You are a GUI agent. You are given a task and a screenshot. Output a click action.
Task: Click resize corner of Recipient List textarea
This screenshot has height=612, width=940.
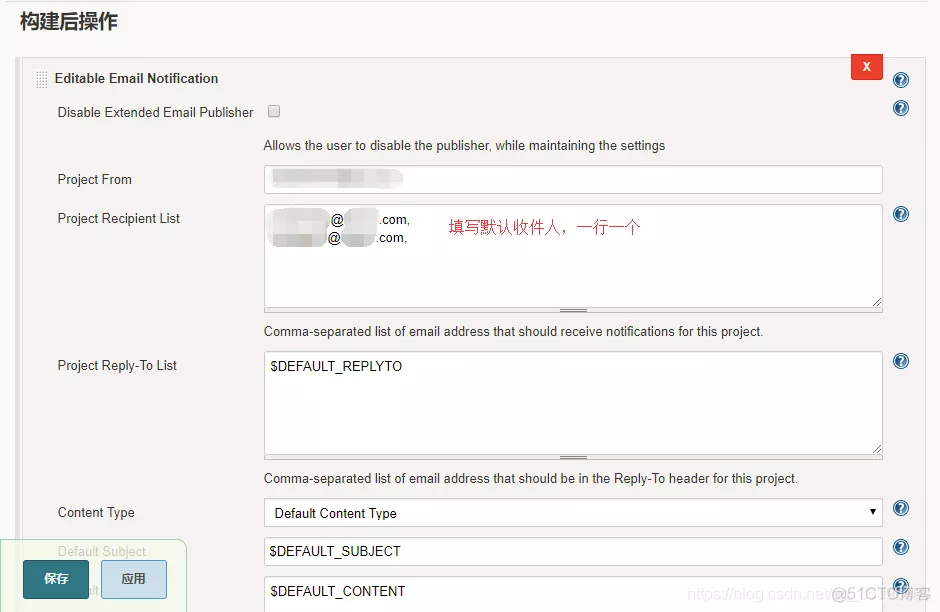876,302
